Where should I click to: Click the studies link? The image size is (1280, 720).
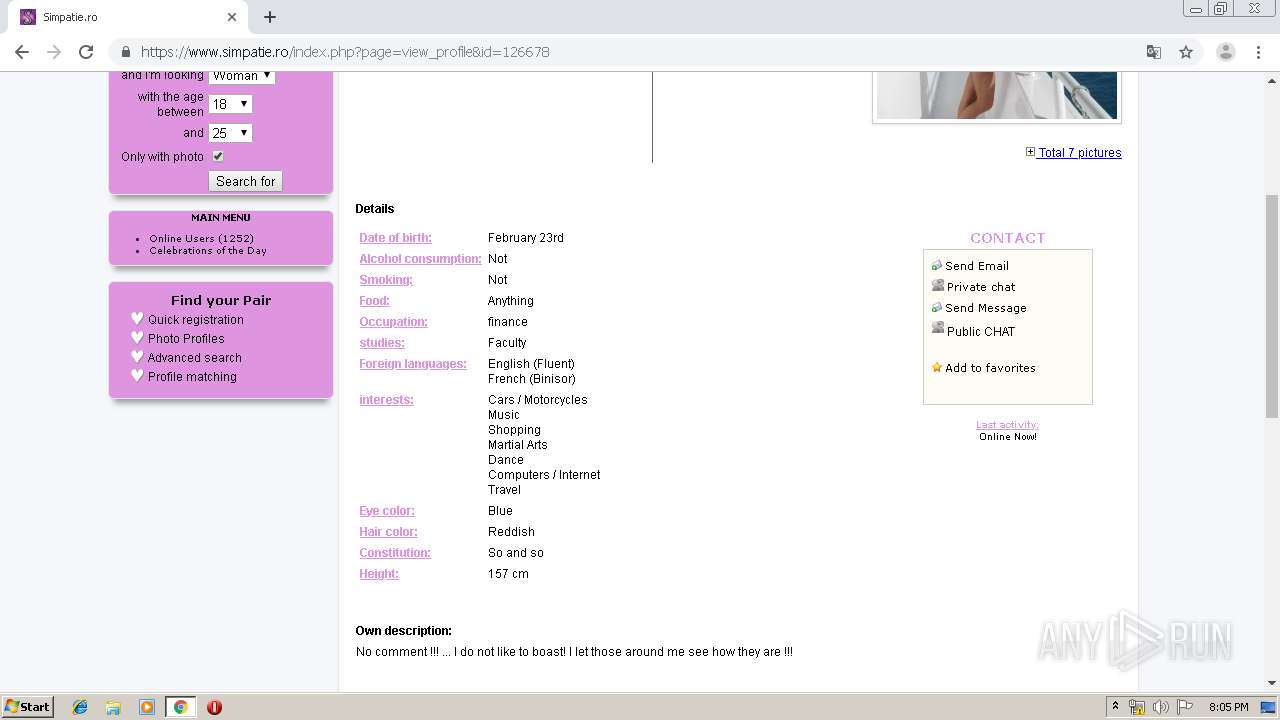(382, 342)
